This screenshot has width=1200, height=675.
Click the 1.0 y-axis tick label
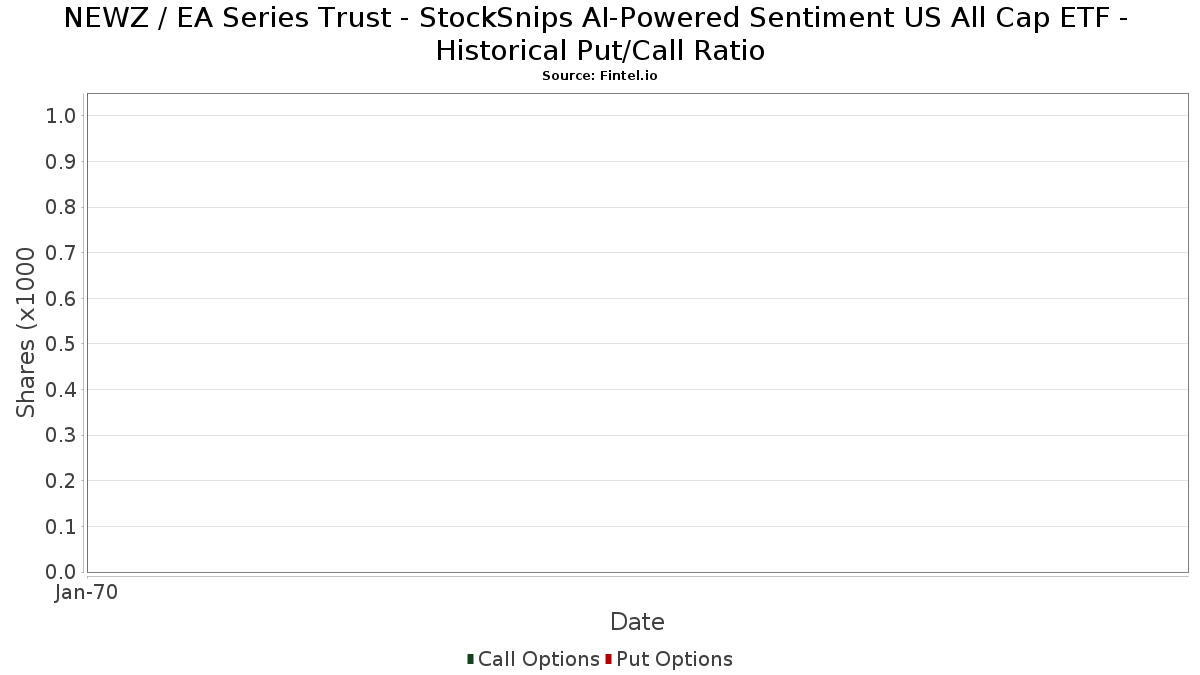[x=61, y=116]
